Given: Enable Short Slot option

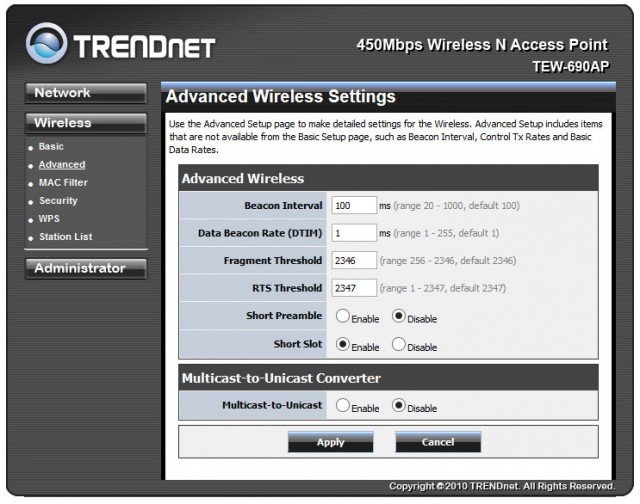Looking at the screenshot, I should tap(342, 345).
